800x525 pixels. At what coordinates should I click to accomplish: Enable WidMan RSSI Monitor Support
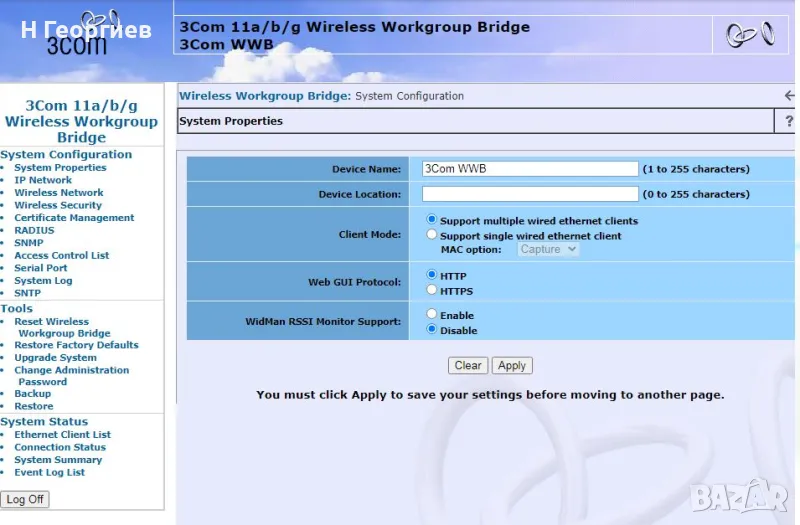pyautogui.click(x=432, y=314)
